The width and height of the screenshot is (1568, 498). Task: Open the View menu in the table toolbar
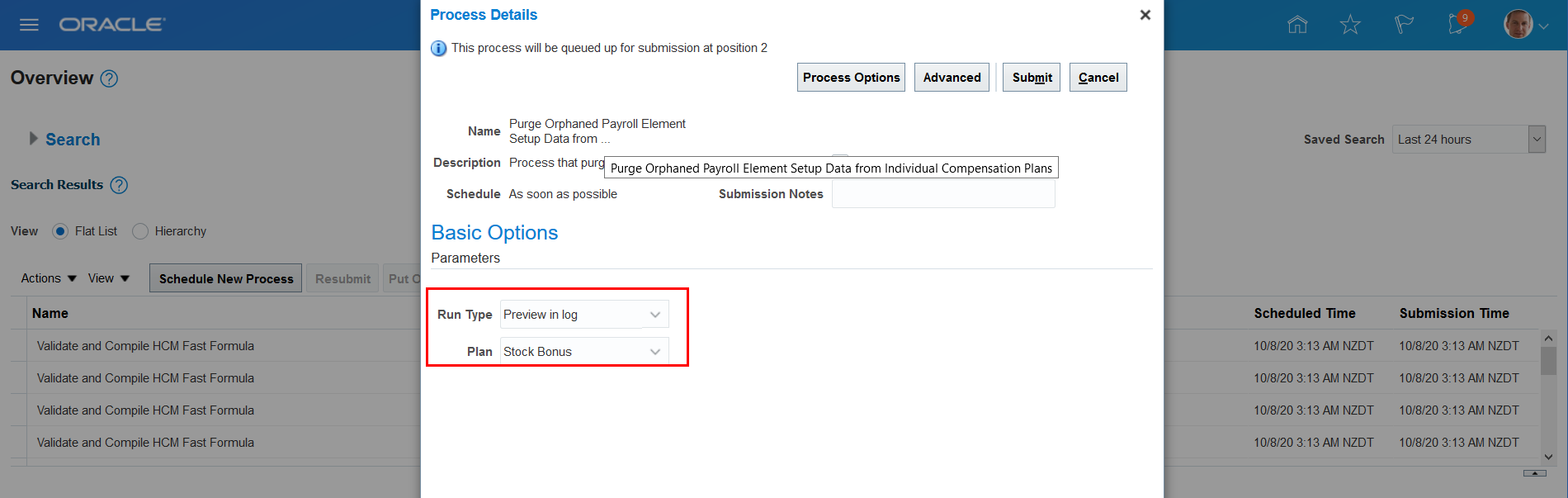tap(109, 278)
